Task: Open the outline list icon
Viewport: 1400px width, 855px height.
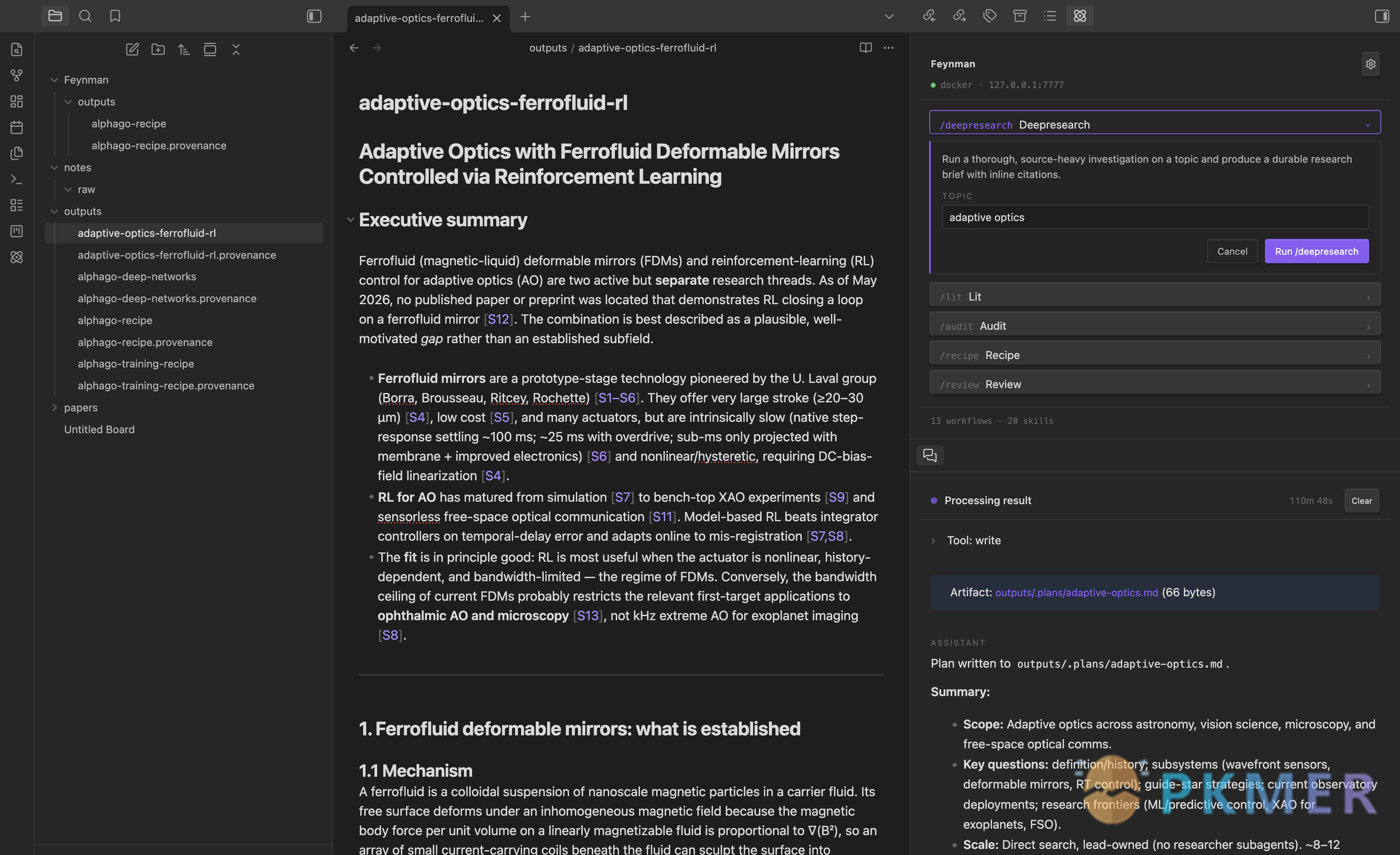Action: tap(1050, 16)
